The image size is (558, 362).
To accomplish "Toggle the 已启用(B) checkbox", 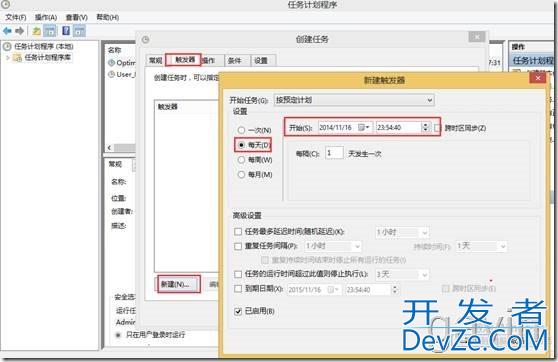I will click(238, 311).
